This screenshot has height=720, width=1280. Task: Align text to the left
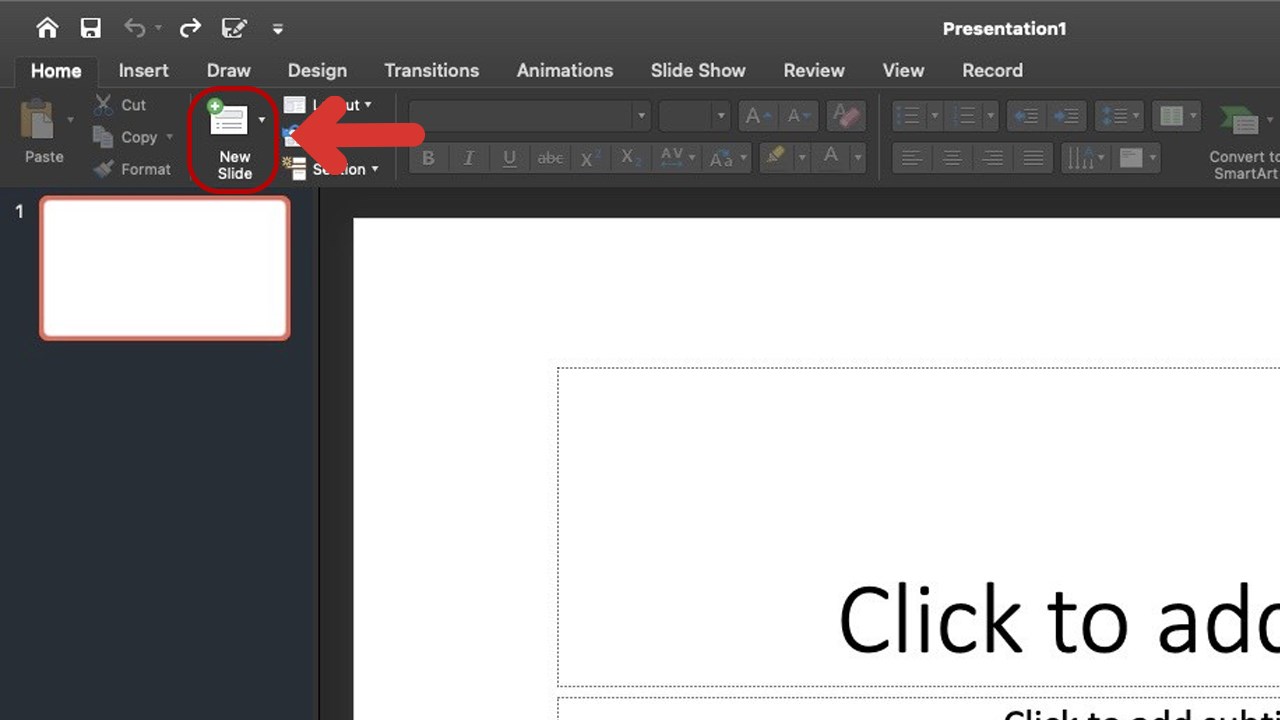click(911, 158)
